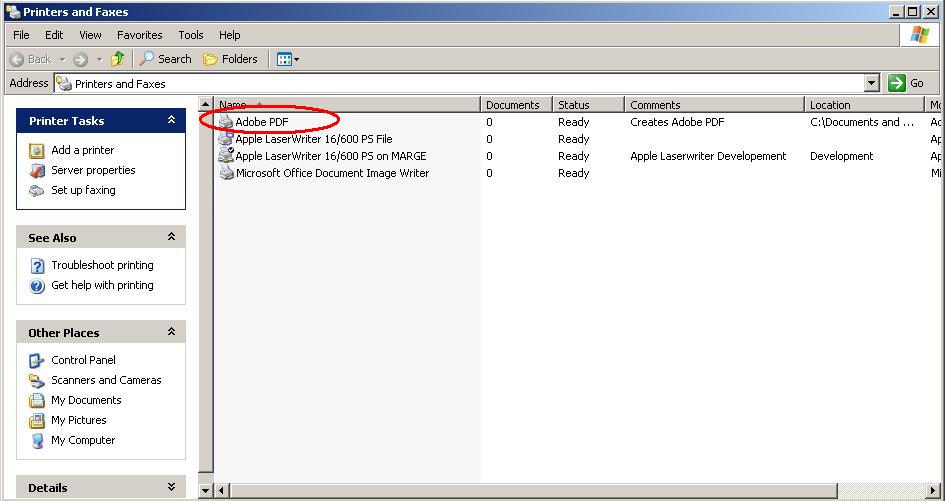The height and width of the screenshot is (501, 945).
Task: Open the Views dropdown button
Action: point(288,59)
